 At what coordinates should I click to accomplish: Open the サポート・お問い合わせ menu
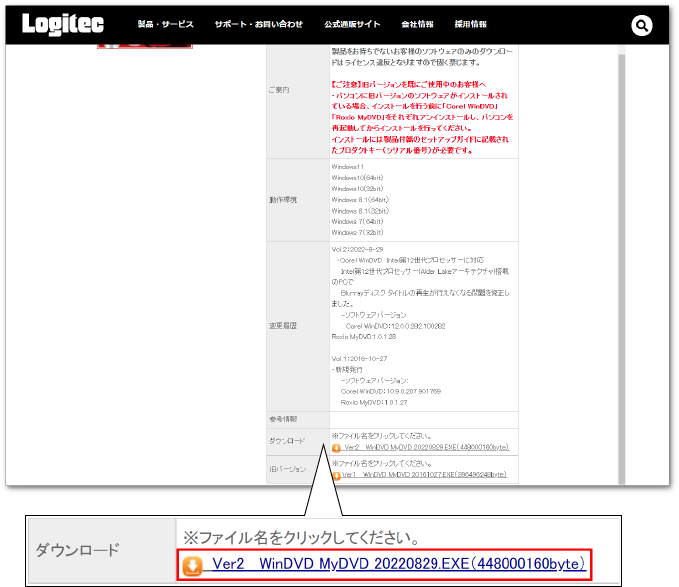tap(259, 24)
